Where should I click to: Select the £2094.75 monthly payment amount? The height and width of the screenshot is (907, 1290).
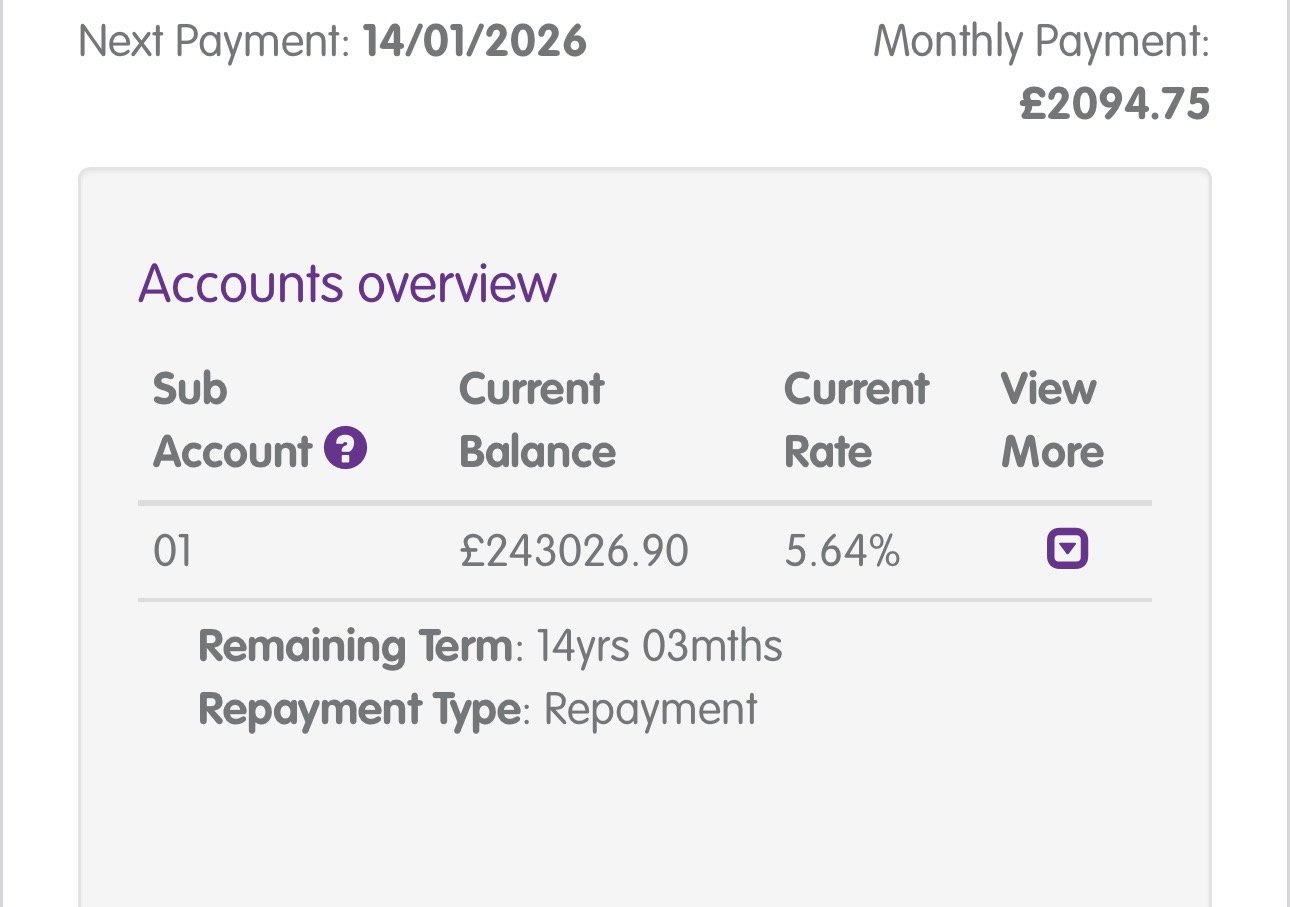click(x=1114, y=105)
